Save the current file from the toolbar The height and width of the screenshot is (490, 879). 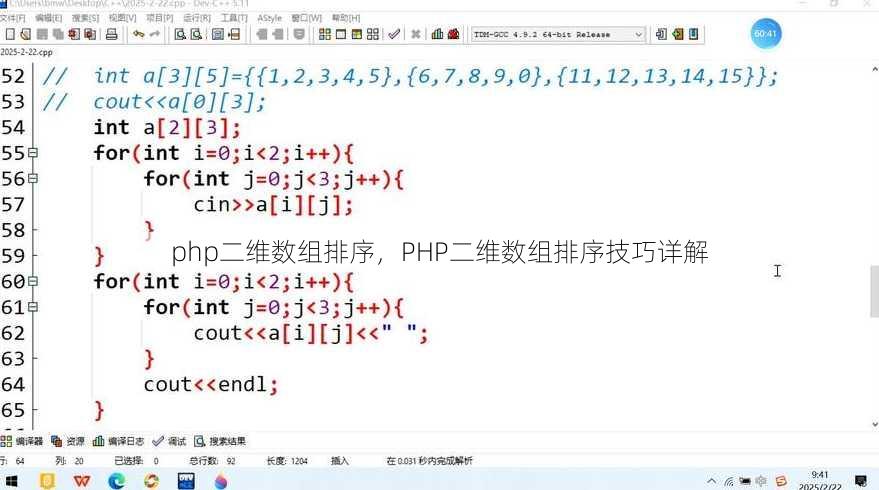tap(41, 34)
